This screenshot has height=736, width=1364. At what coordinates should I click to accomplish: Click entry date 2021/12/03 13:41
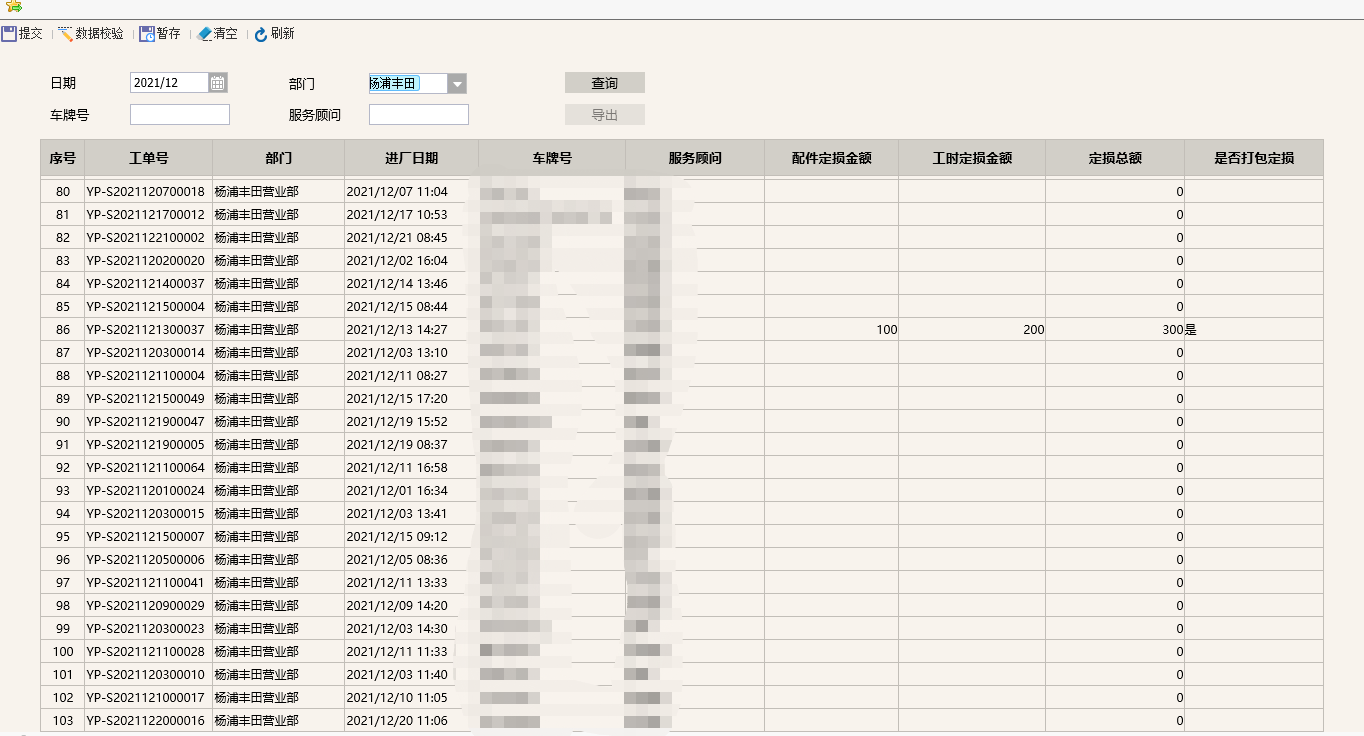coord(397,514)
